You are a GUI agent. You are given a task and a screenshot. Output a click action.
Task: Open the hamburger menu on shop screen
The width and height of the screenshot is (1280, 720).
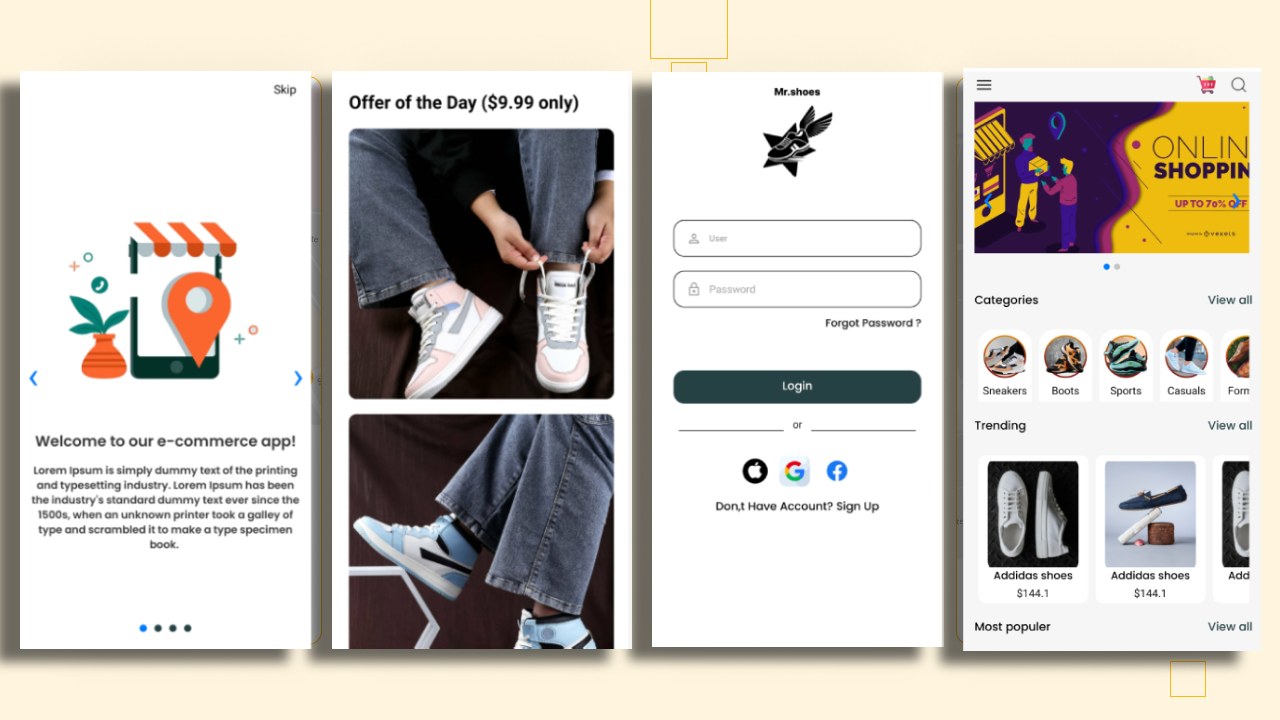984,85
